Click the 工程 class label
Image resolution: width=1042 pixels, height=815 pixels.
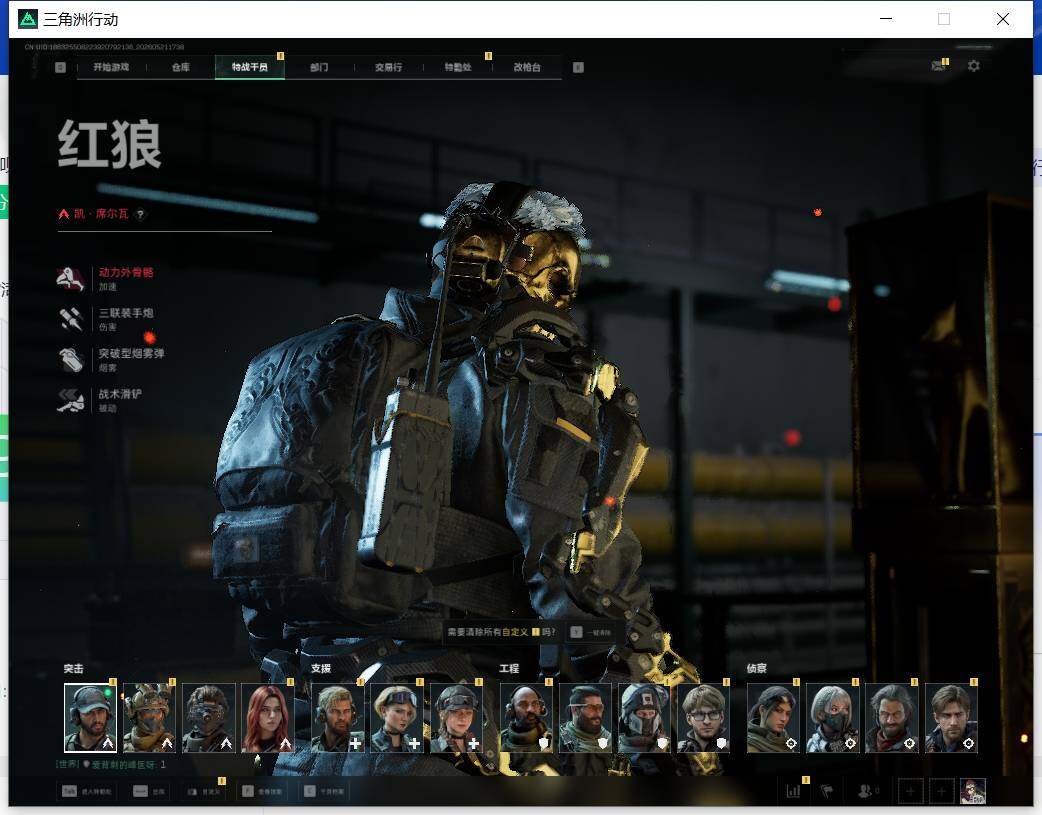pyautogui.click(x=510, y=669)
